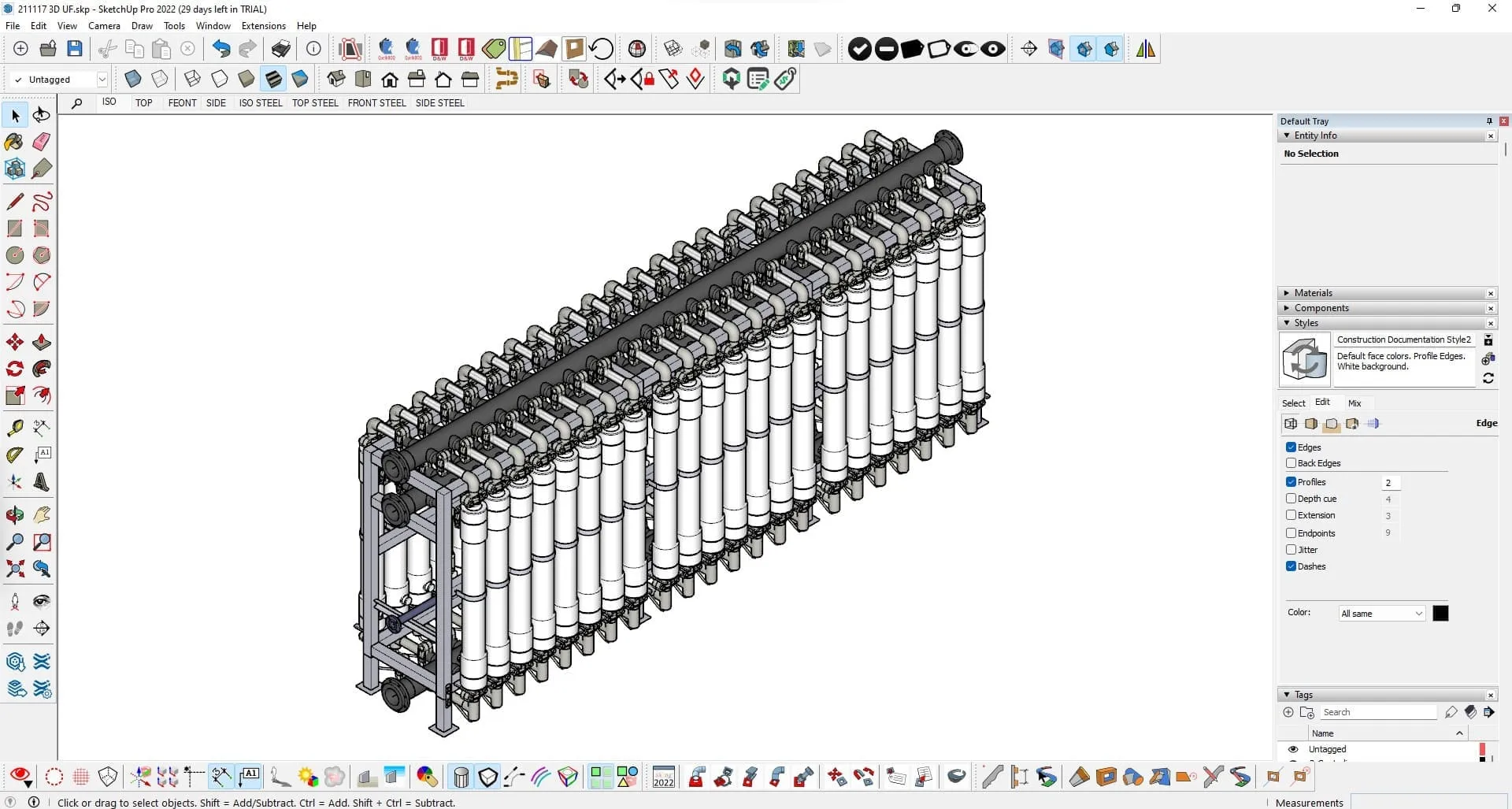Open the Camera menu
This screenshot has width=1512, height=809.
tap(104, 26)
